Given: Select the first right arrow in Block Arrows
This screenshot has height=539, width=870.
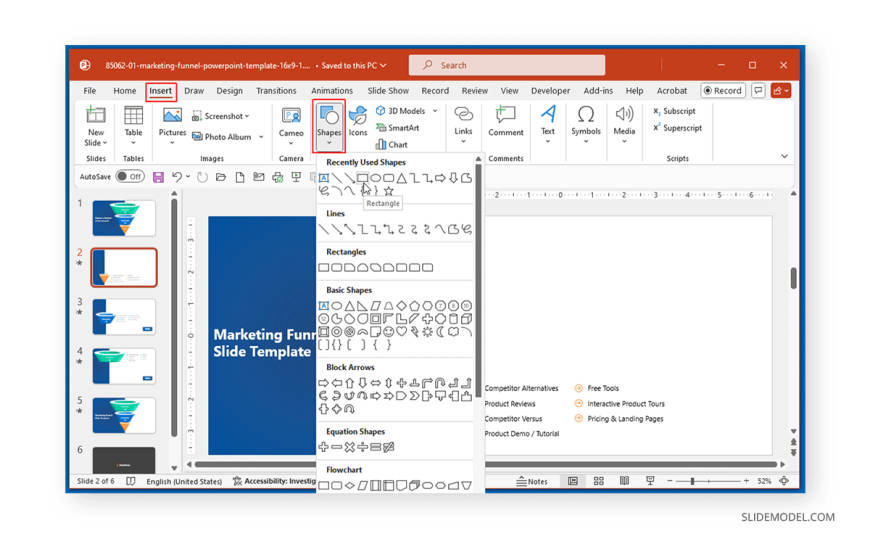Looking at the screenshot, I should point(323,383).
